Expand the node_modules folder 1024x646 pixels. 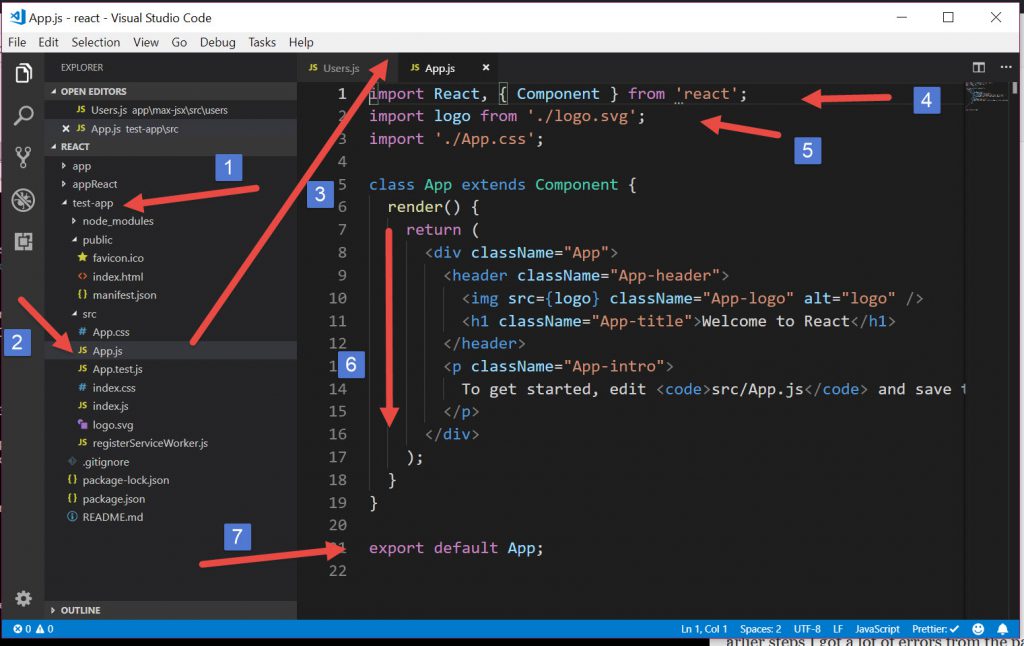click(x=117, y=221)
